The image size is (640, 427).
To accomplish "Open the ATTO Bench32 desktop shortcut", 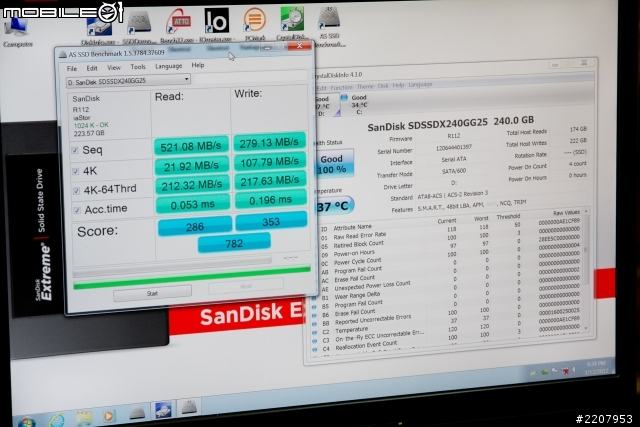I will click(x=178, y=25).
